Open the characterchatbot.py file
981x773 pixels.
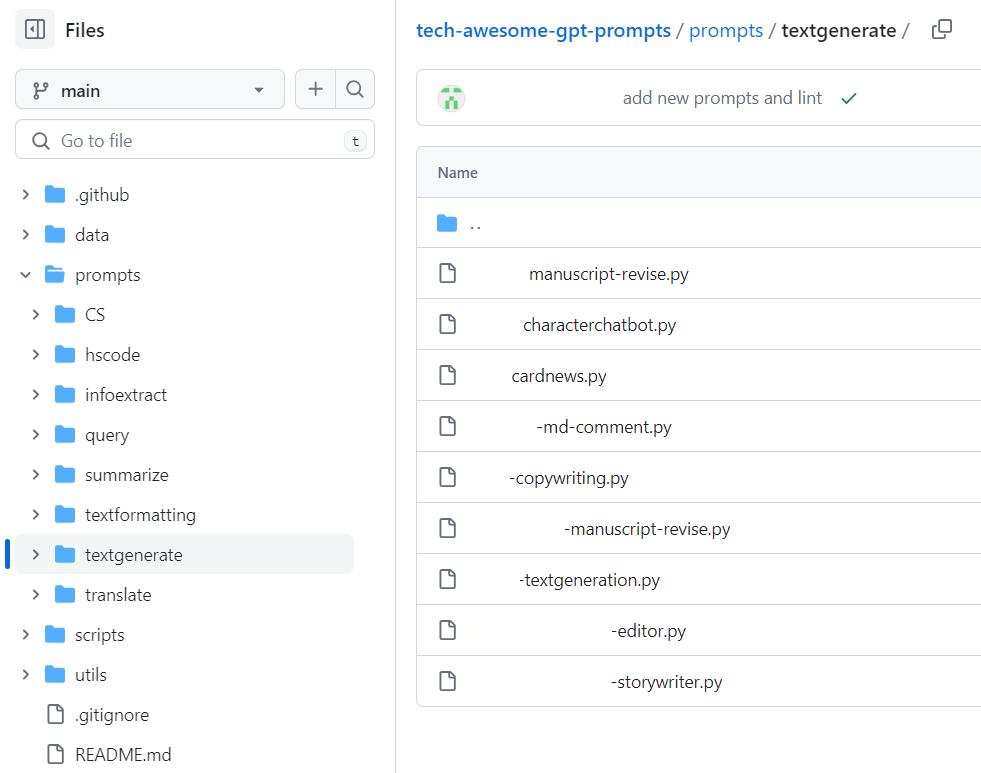pyautogui.click(x=599, y=325)
